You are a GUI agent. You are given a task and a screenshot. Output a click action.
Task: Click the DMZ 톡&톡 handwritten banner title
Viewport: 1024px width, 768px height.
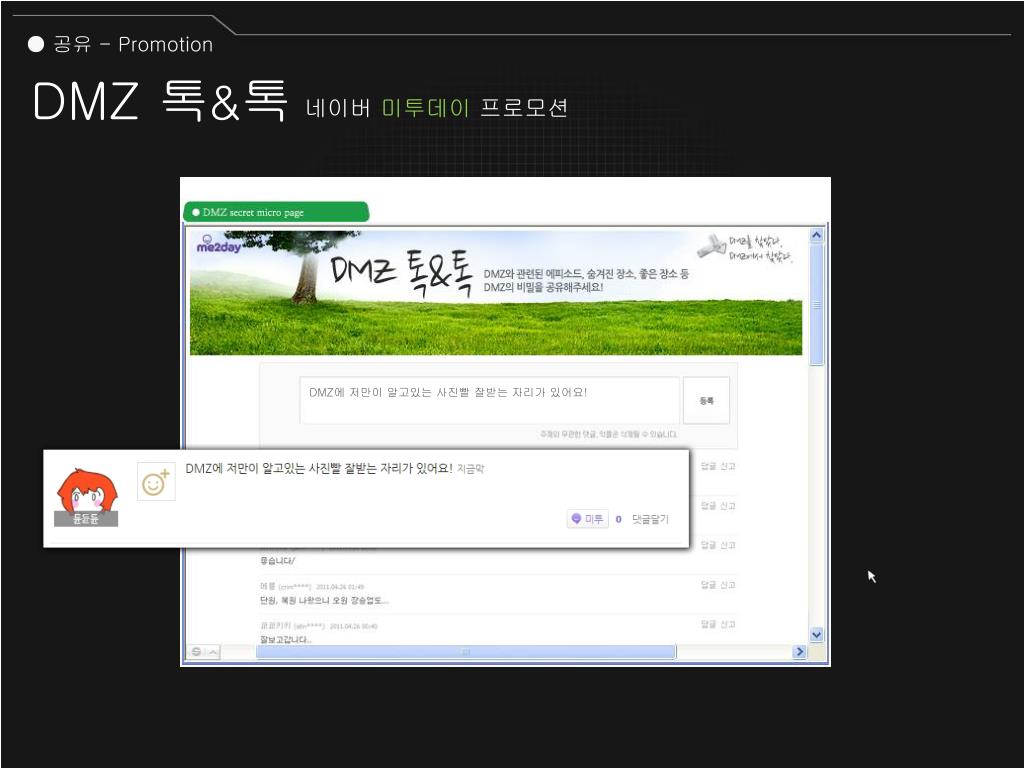[x=400, y=272]
